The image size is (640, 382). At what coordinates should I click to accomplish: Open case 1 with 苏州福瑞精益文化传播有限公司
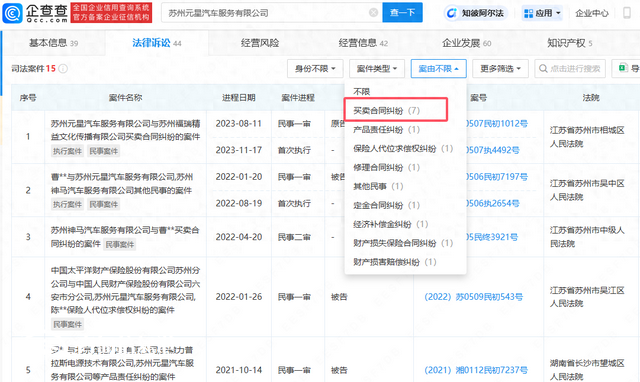[125, 130]
